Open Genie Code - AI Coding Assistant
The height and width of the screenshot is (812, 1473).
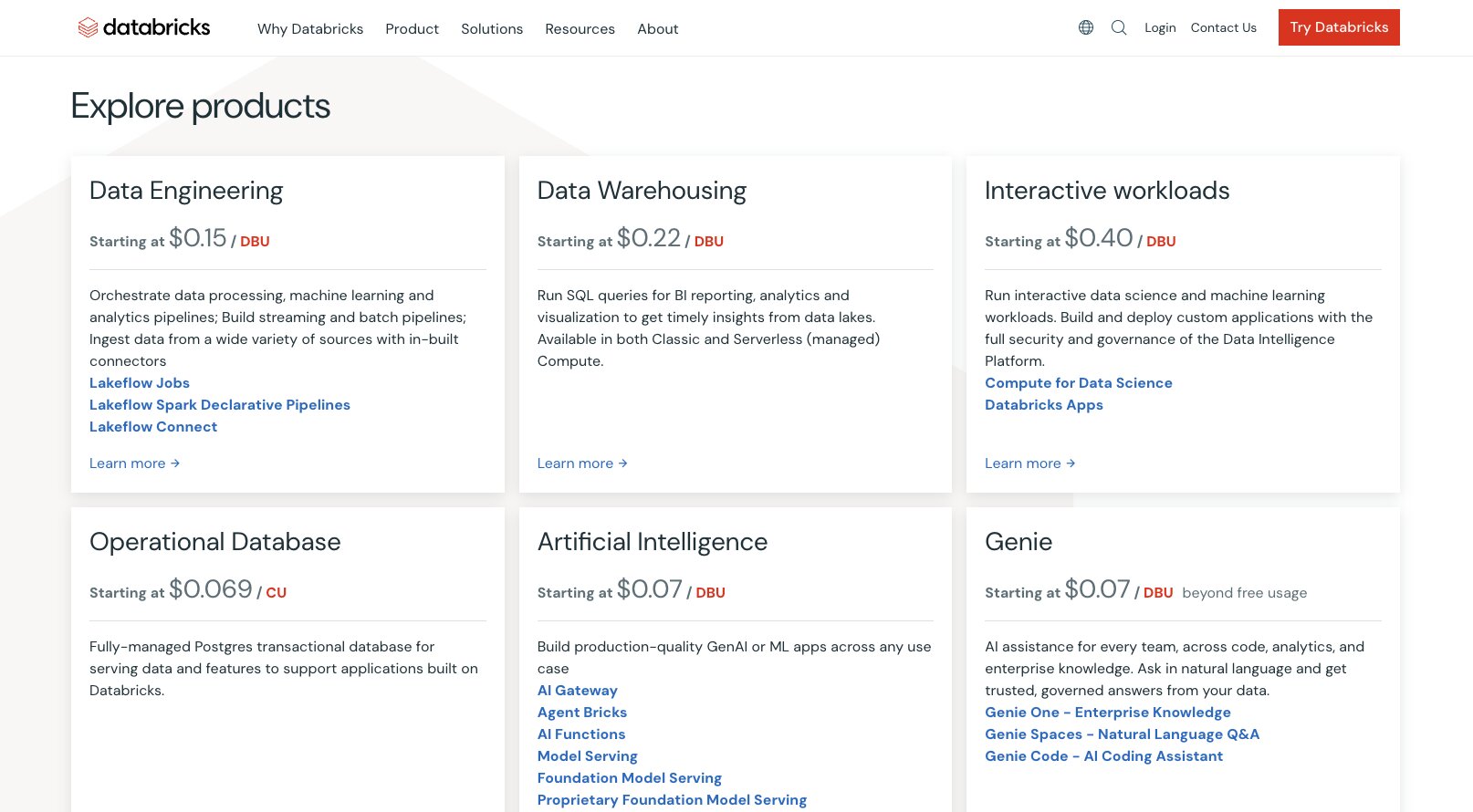click(1104, 756)
